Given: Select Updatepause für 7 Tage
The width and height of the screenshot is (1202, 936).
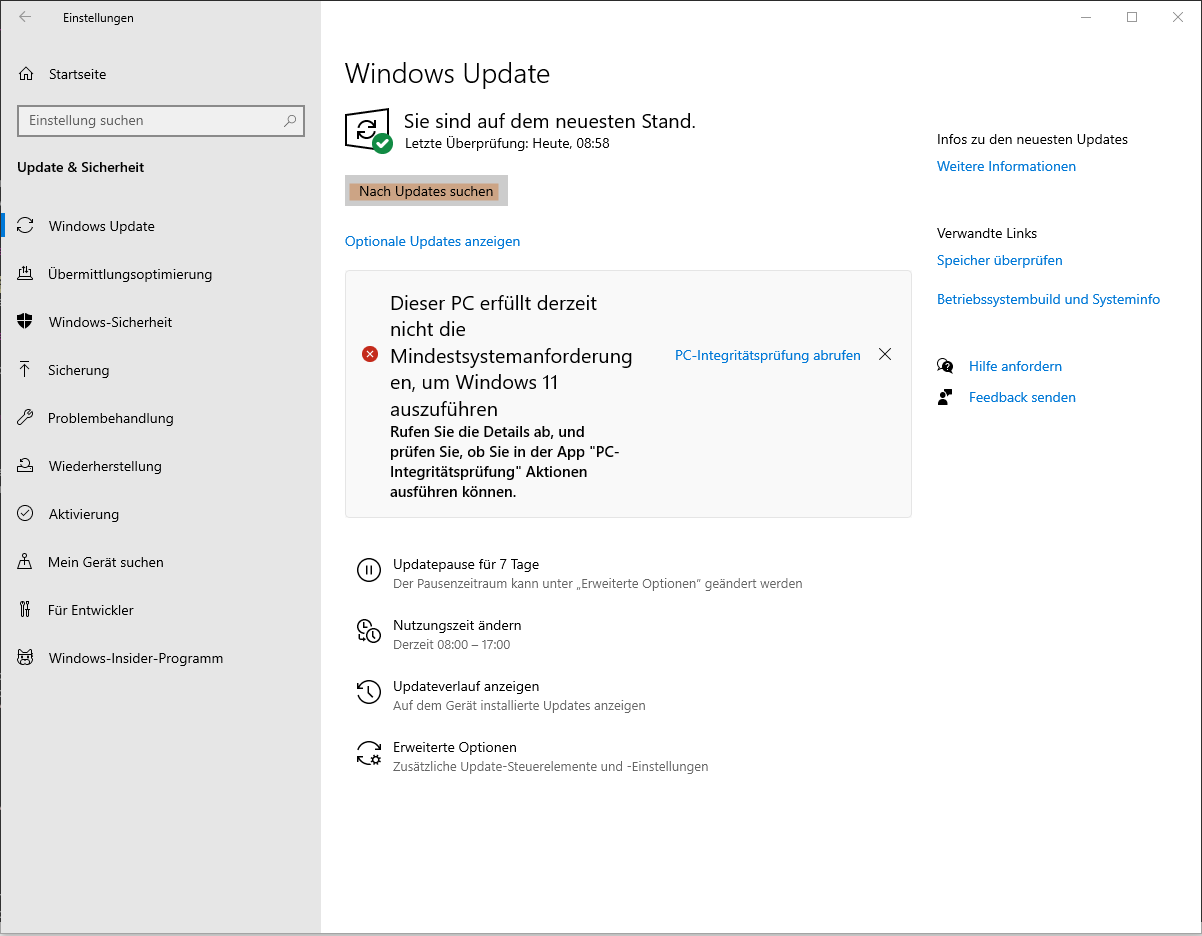Looking at the screenshot, I should [579, 573].
